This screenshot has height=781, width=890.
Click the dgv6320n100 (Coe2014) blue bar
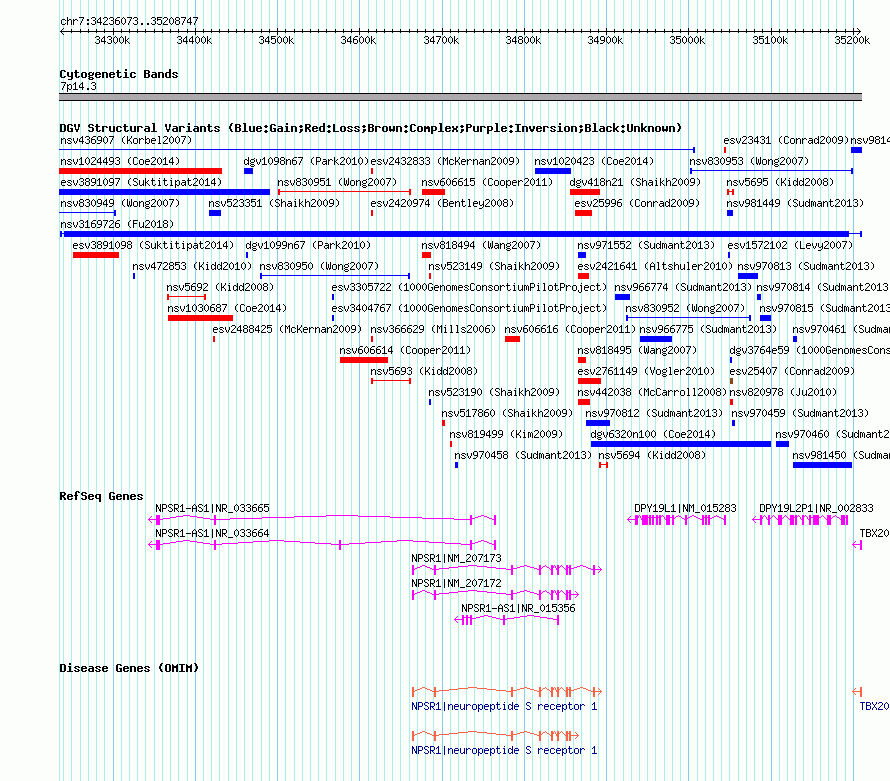(681, 444)
